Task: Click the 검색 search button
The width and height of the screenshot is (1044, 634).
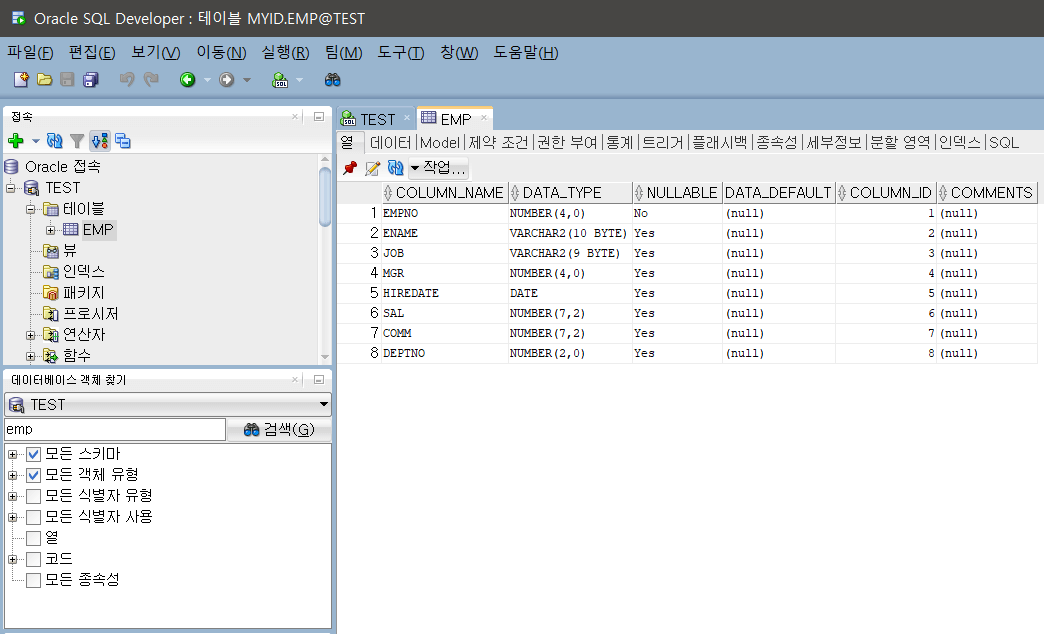Action: (x=279, y=430)
